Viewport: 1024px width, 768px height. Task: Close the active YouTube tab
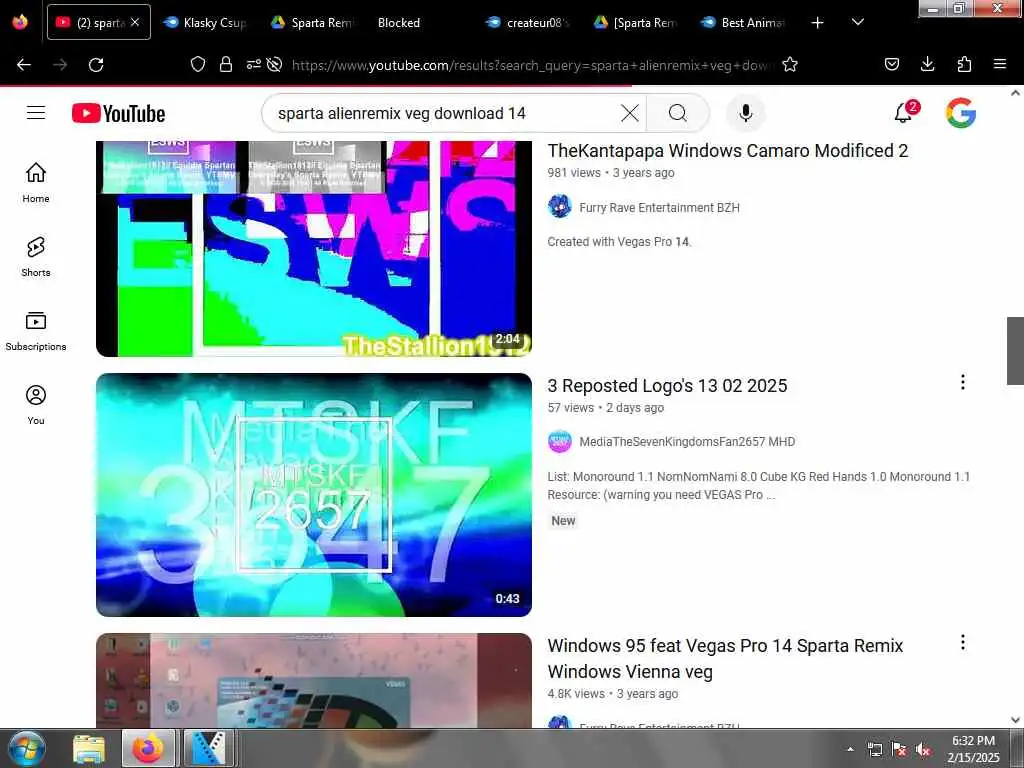click(x=135, y=22)
